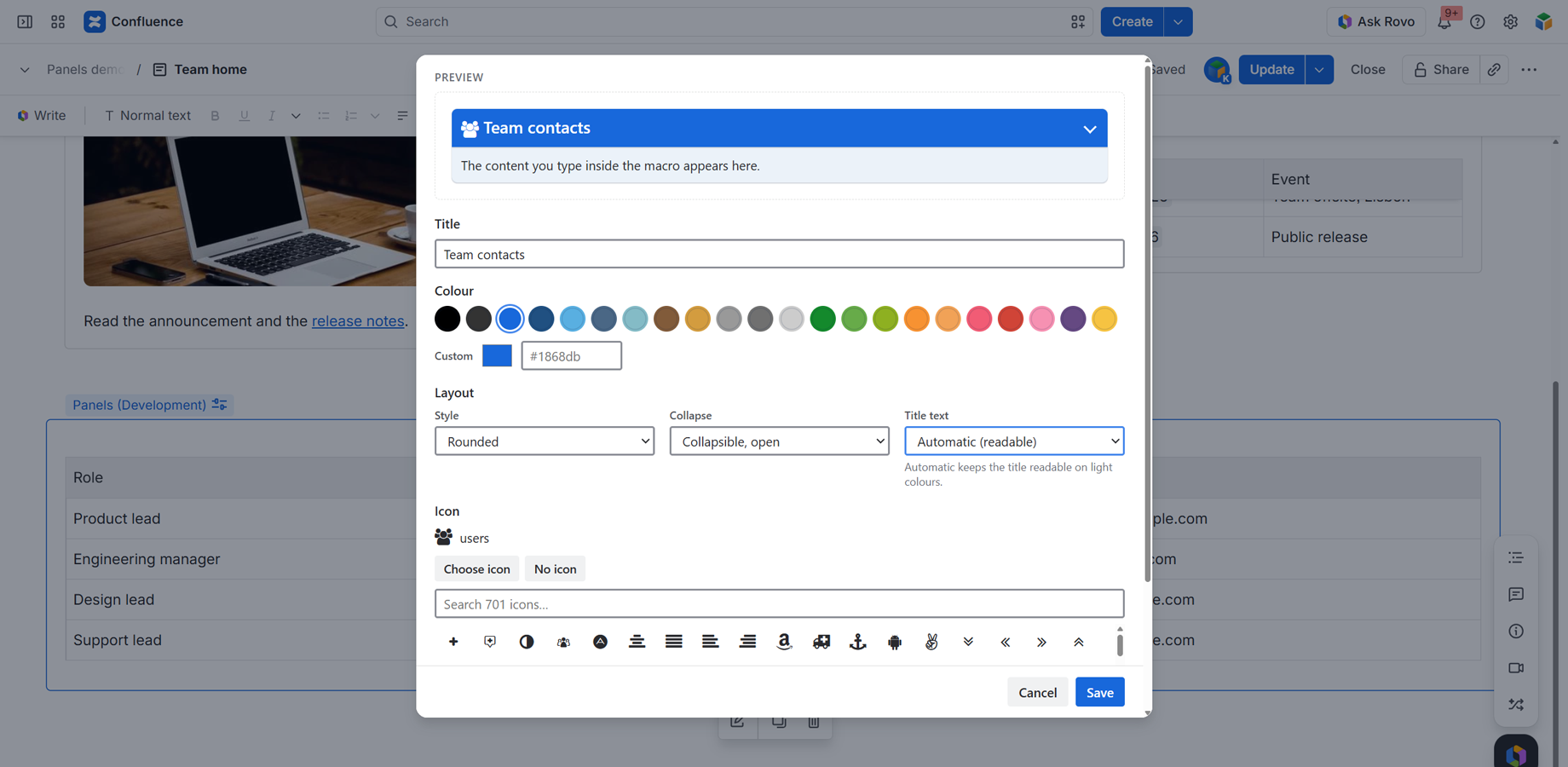
Task: Click the No icon button
Action: click(x=555, y=568)
